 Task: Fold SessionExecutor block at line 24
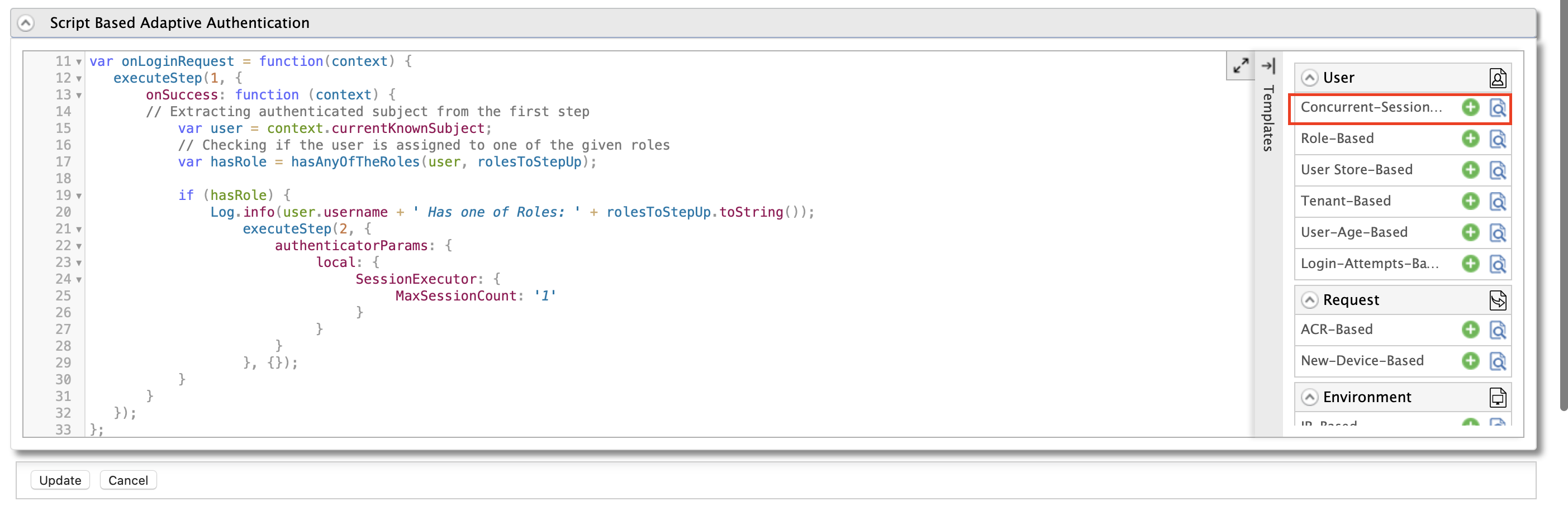click(x=79, y=280)
